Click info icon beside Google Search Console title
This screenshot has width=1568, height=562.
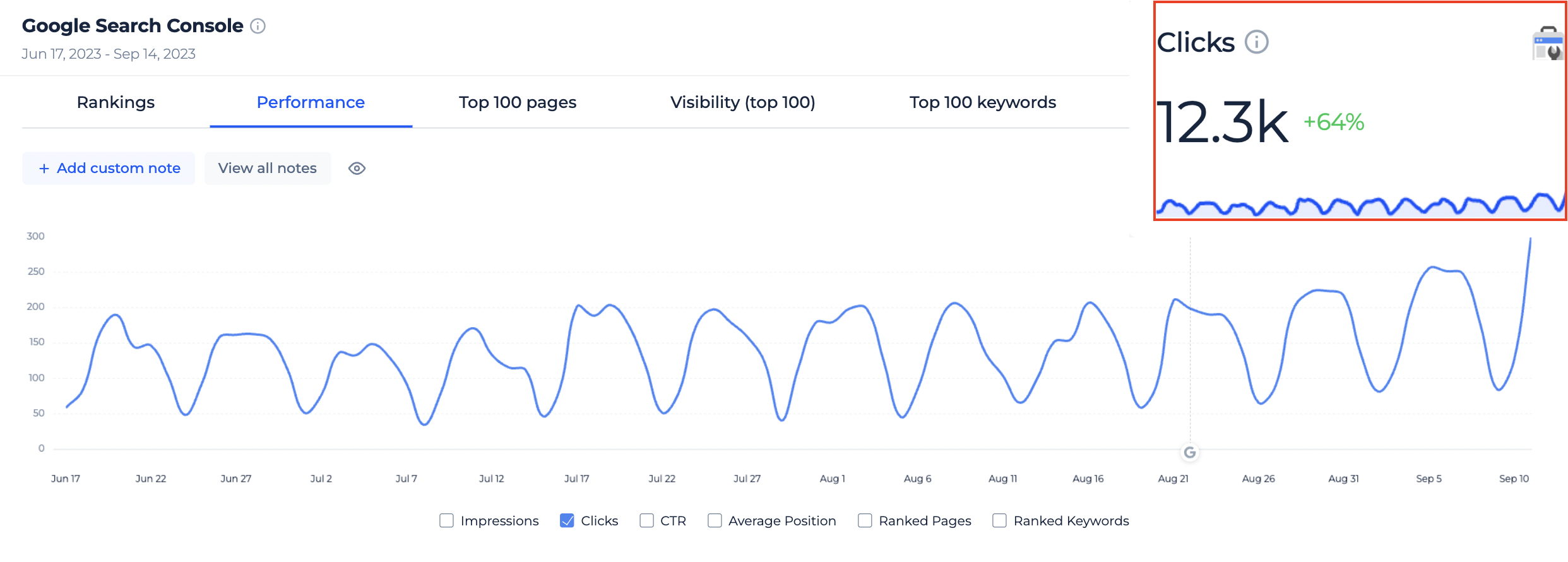pos(258,26)
